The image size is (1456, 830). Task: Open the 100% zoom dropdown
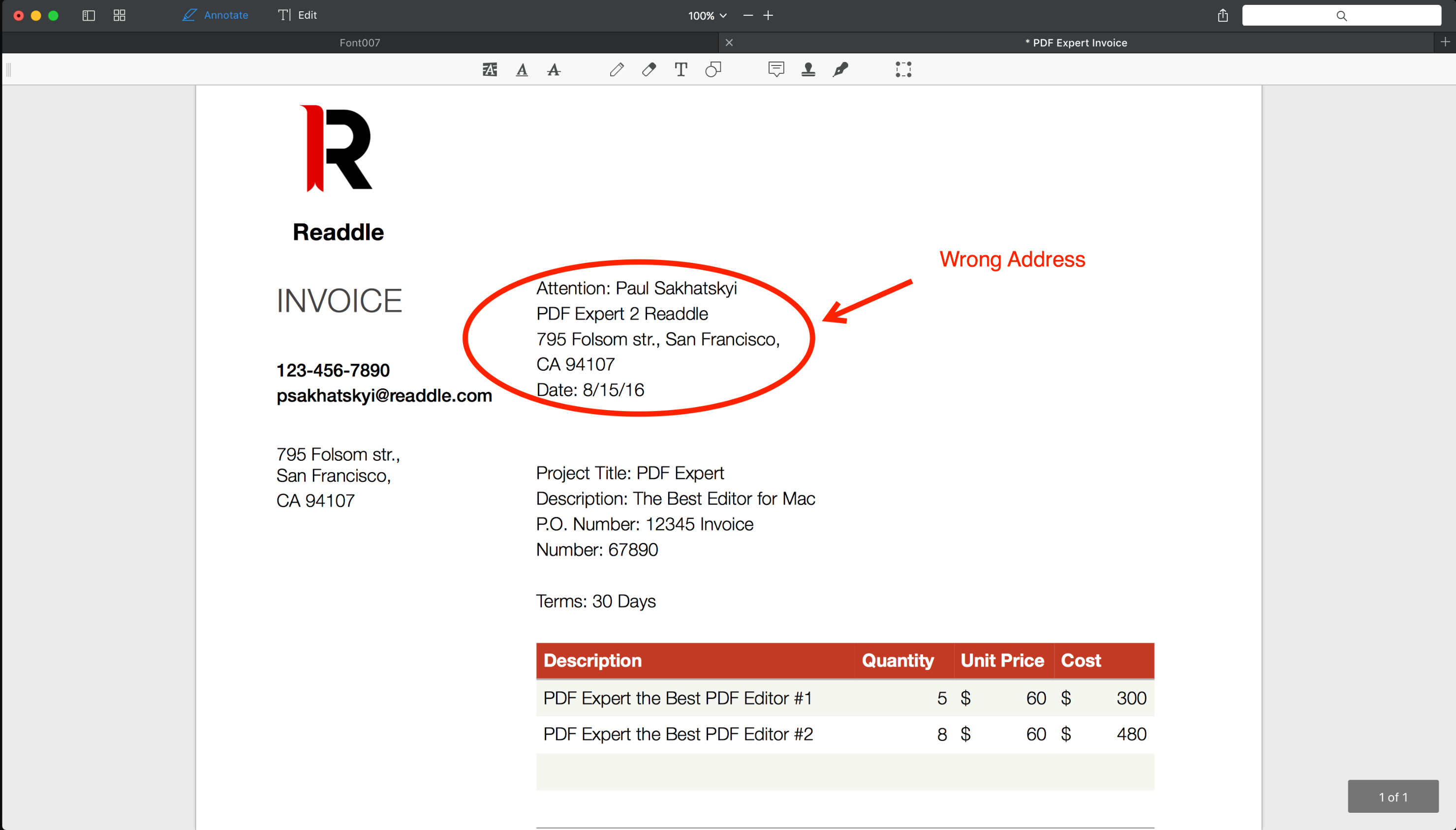click(707, 16)
